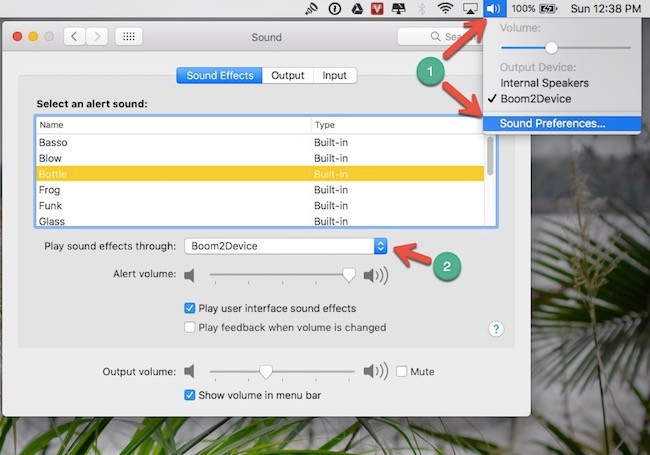Open the Wi-Fi menu bar icon
Screen dimensions: 650x455
pyautogui.click(x=445, y=8)
